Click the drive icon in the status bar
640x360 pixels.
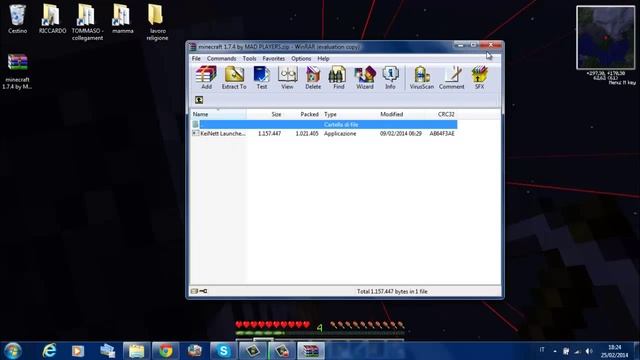194,291
